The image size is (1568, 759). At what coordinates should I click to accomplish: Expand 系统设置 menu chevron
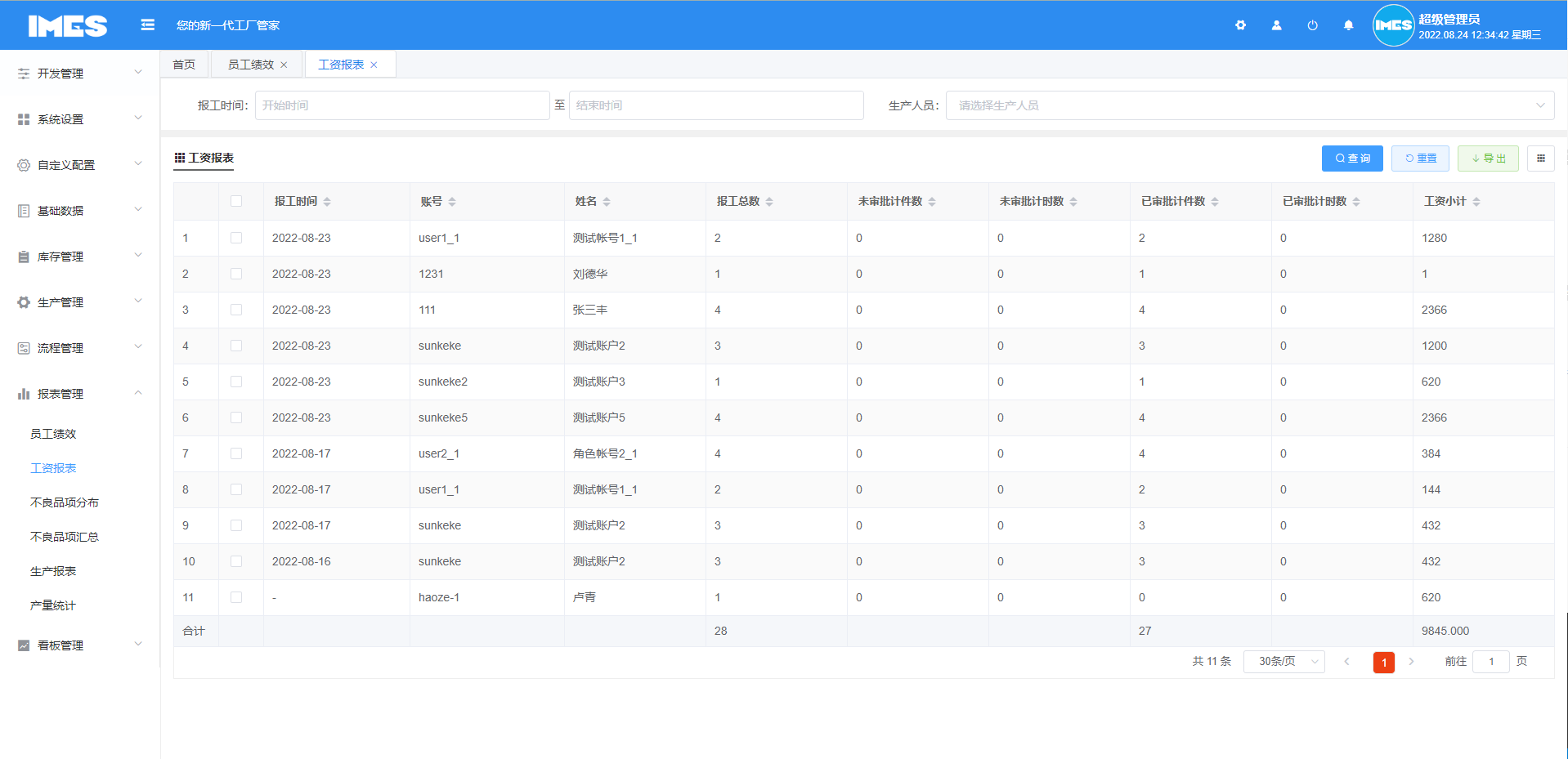[x=138, y=118]
